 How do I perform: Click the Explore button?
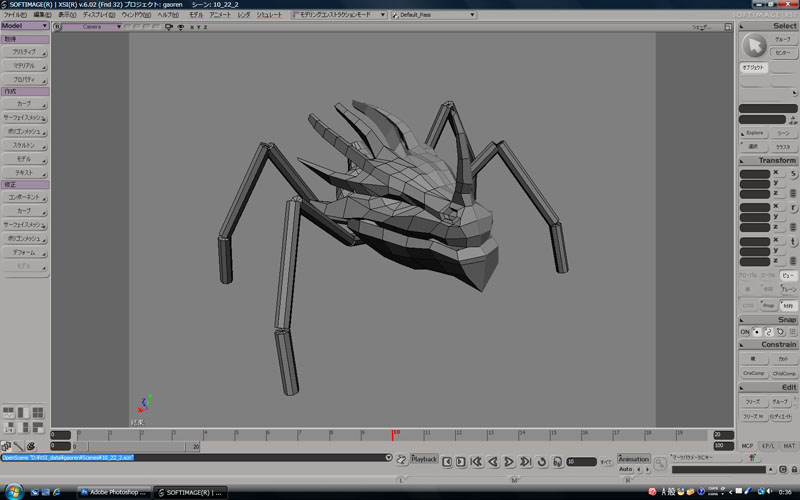tap(754, 133)
